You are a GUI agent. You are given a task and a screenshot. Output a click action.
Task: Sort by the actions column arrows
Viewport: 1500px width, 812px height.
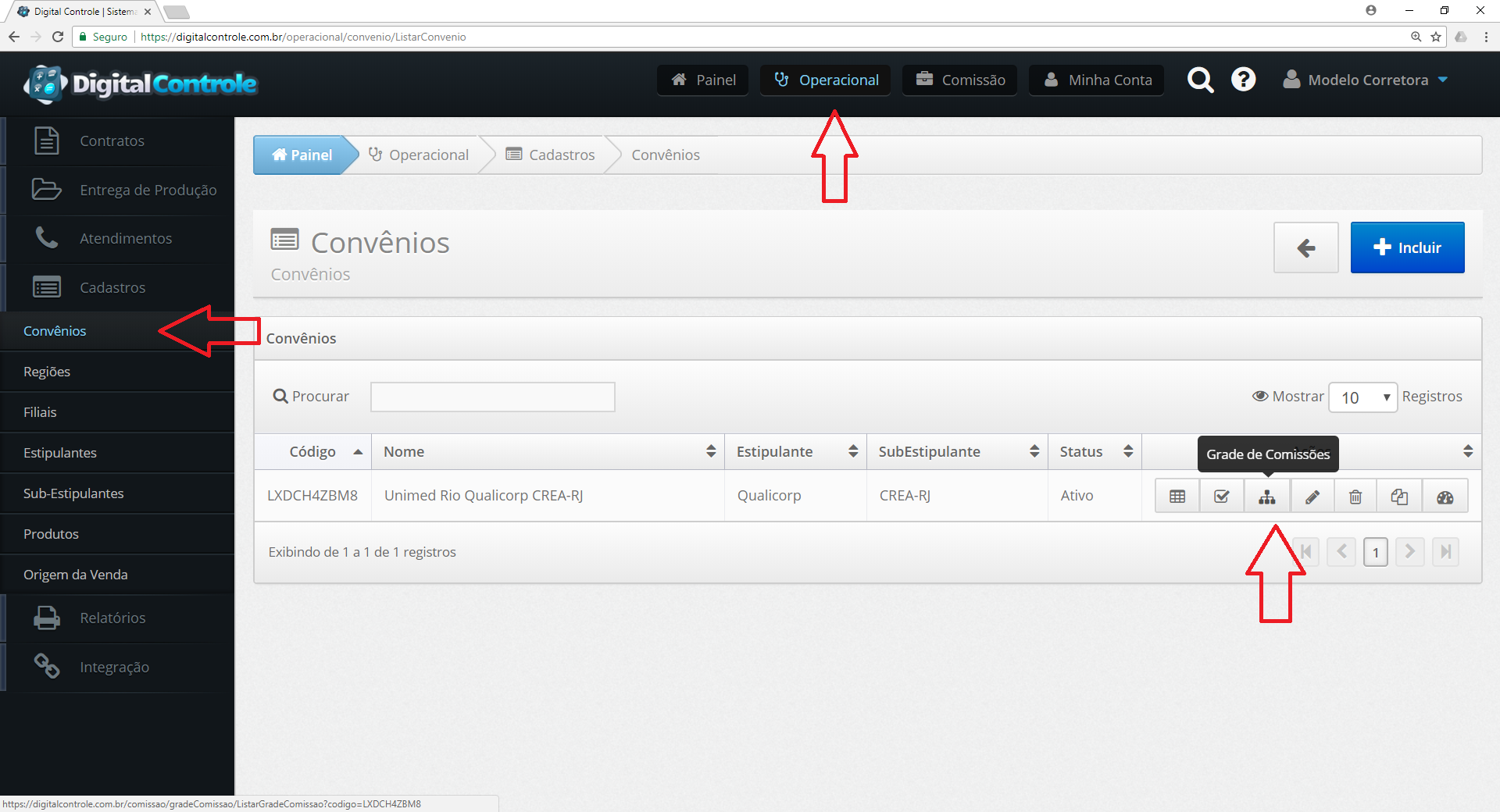(x=1468, y=451)
